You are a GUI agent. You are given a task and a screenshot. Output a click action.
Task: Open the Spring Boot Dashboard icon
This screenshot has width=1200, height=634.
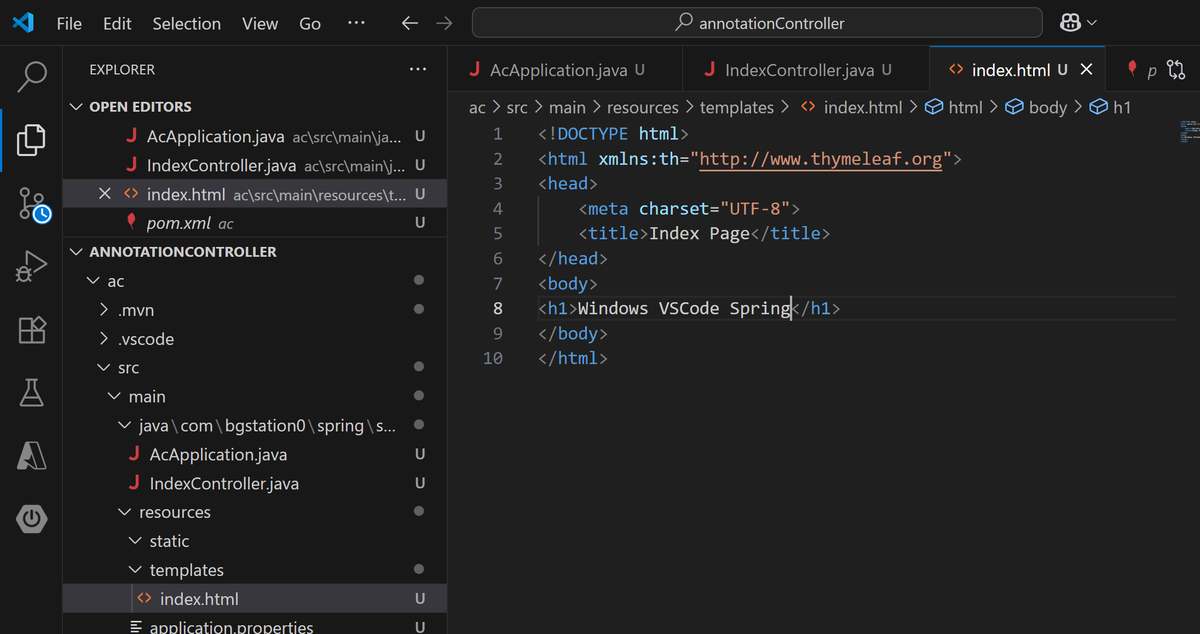32,519
